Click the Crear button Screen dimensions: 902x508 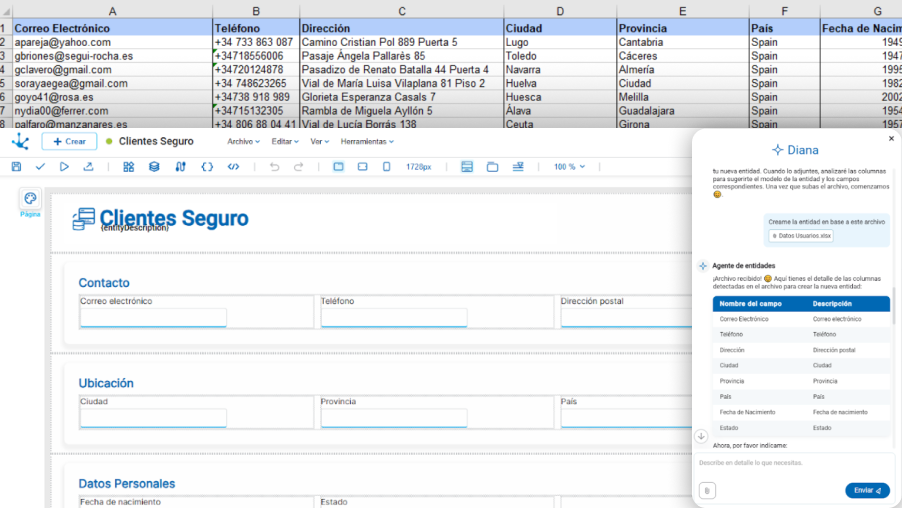click(69, 142)
